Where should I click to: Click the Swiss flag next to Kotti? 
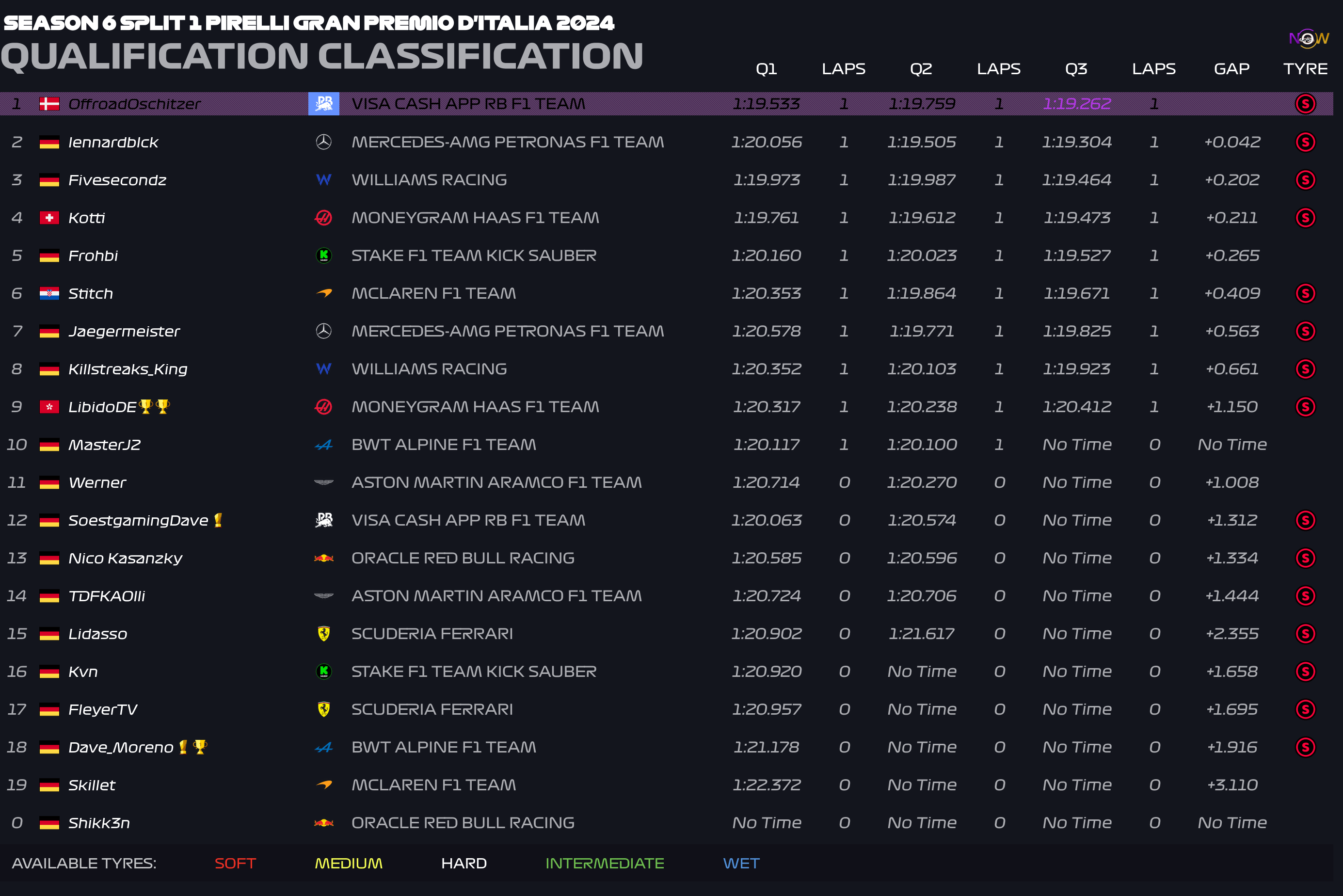[x=49, y=218]
